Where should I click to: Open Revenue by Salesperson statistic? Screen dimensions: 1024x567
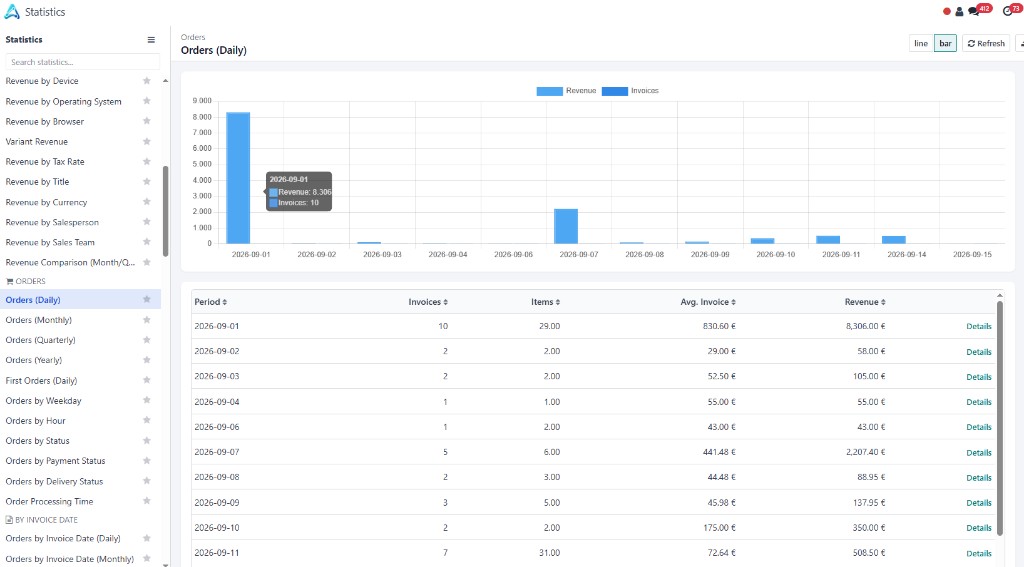52,223
